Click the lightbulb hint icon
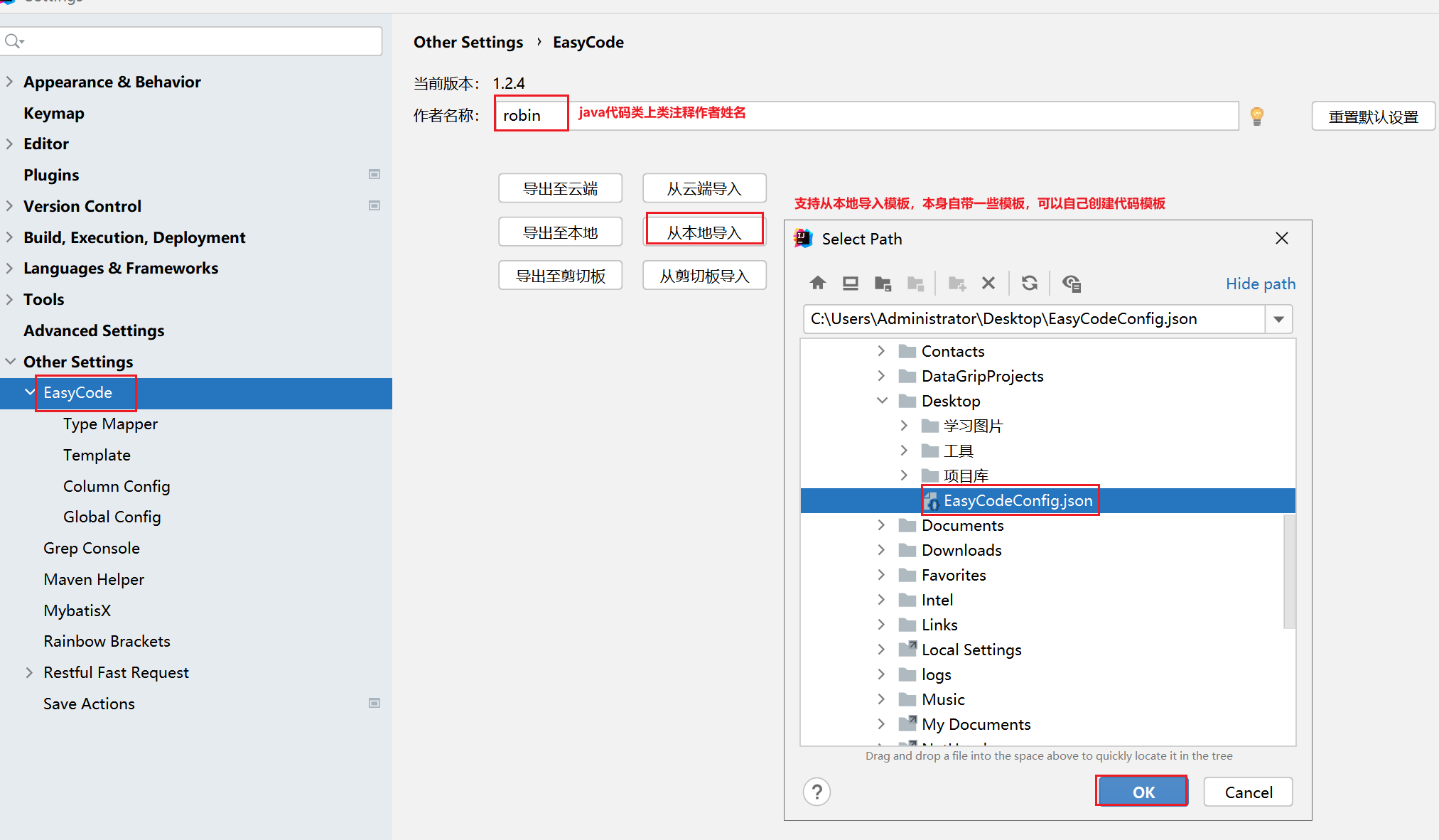1439x840 pixels. 1256,116
